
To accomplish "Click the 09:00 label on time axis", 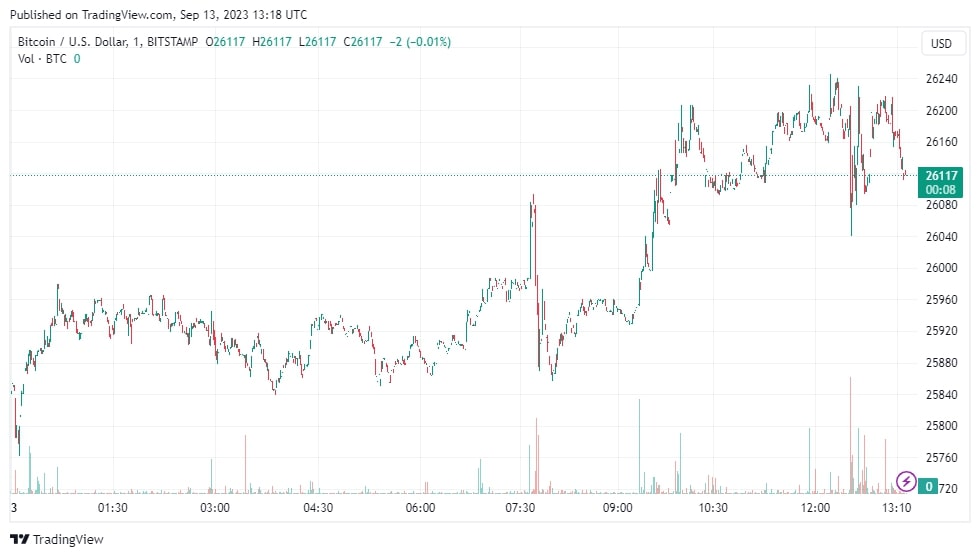I will coord(618,508).
